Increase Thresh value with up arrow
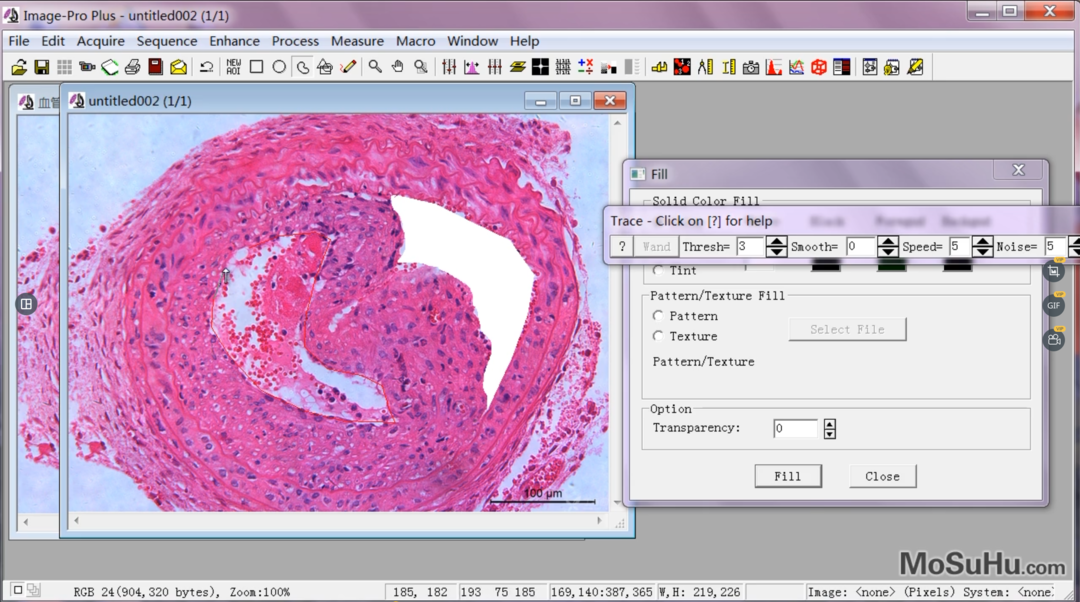This screenshot has width=1080, height=602. pos(776,241)
